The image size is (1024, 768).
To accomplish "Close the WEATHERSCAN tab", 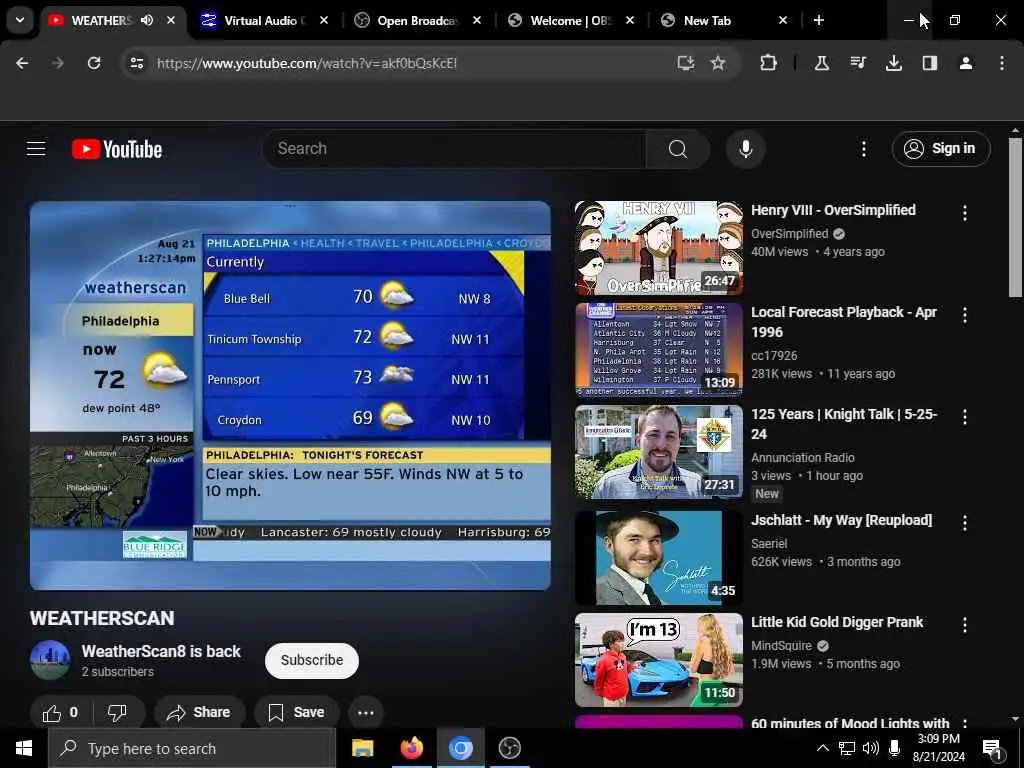I will click(171, 20).
